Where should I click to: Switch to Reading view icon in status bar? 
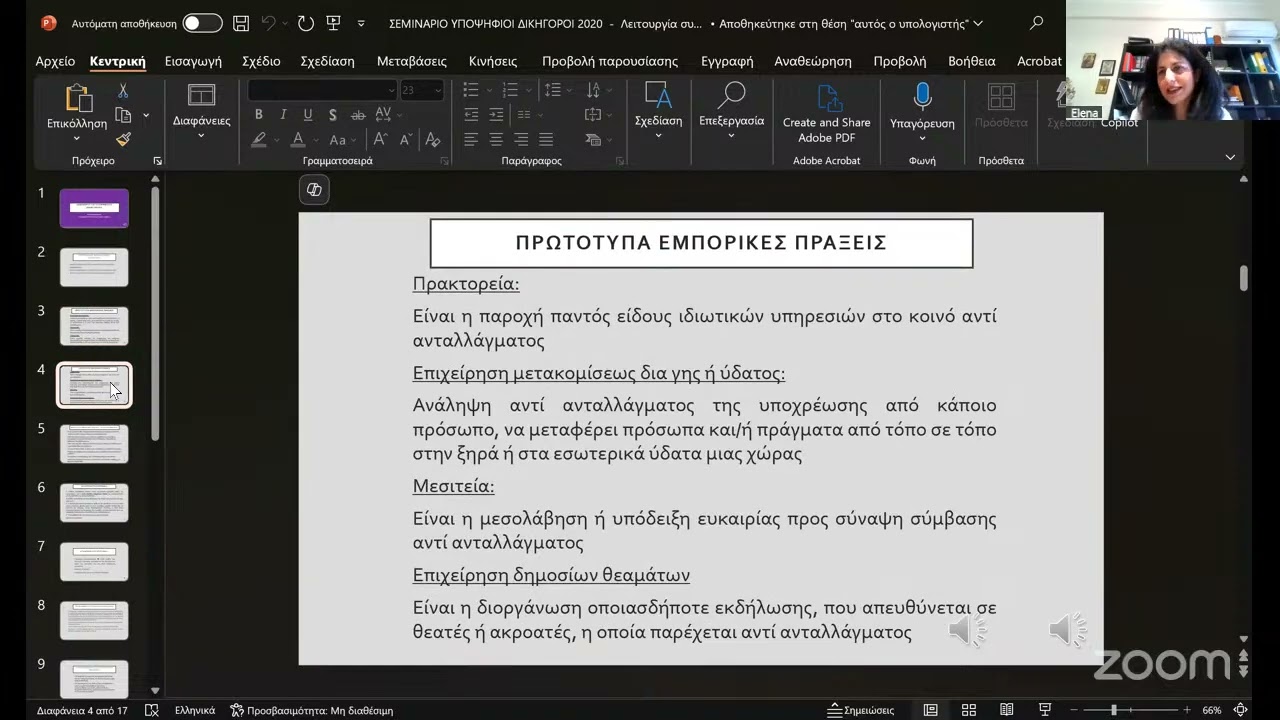click(1006, 710)
